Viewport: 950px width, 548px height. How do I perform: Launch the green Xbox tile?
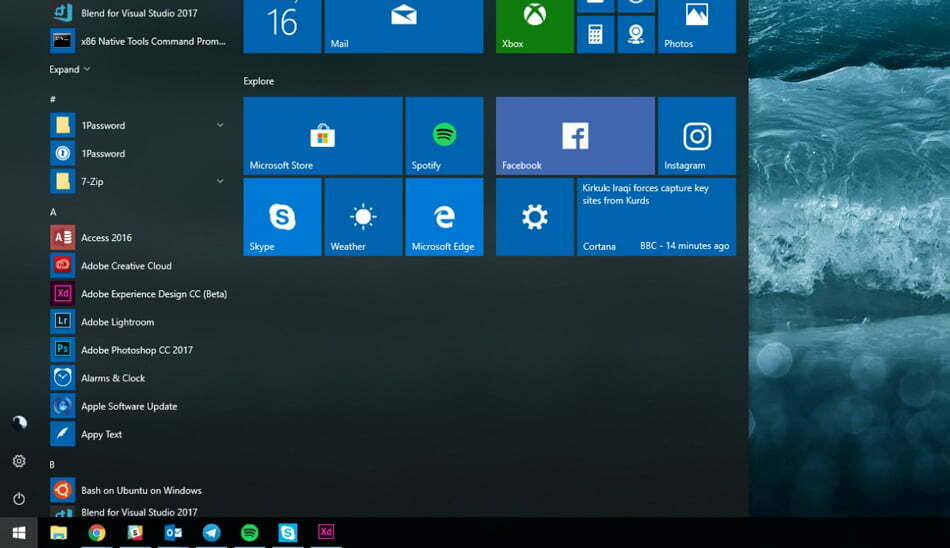pyautogui.click(x=534, y=26)
